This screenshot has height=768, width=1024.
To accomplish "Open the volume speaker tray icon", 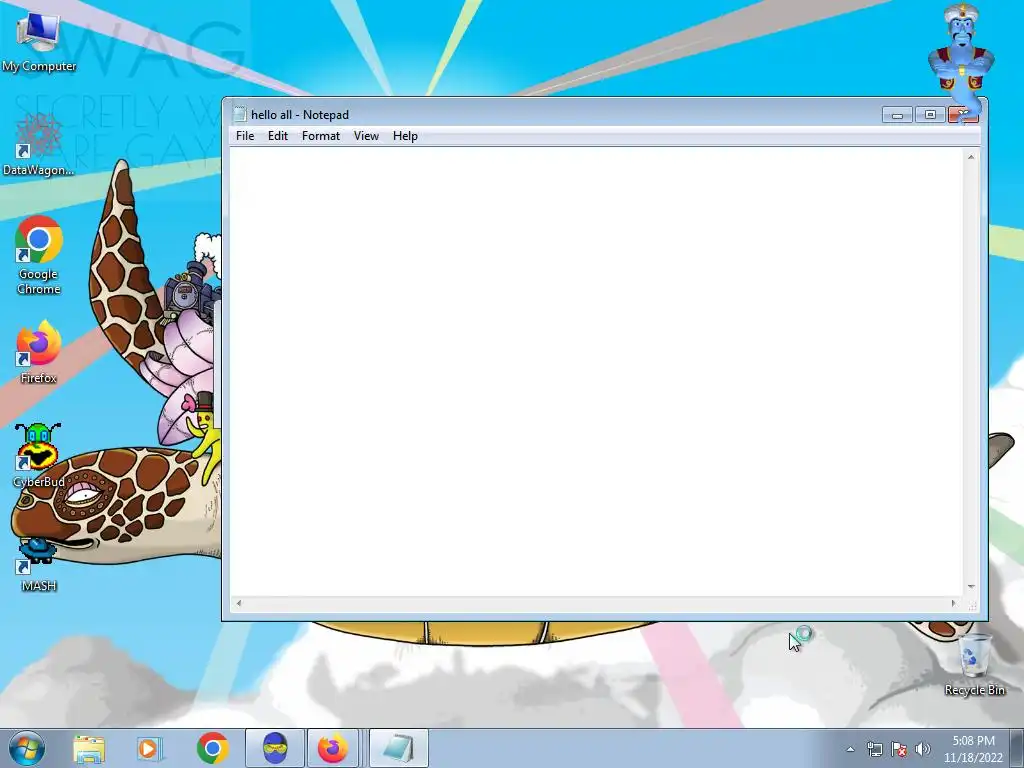I will click(x=923, y=749).
